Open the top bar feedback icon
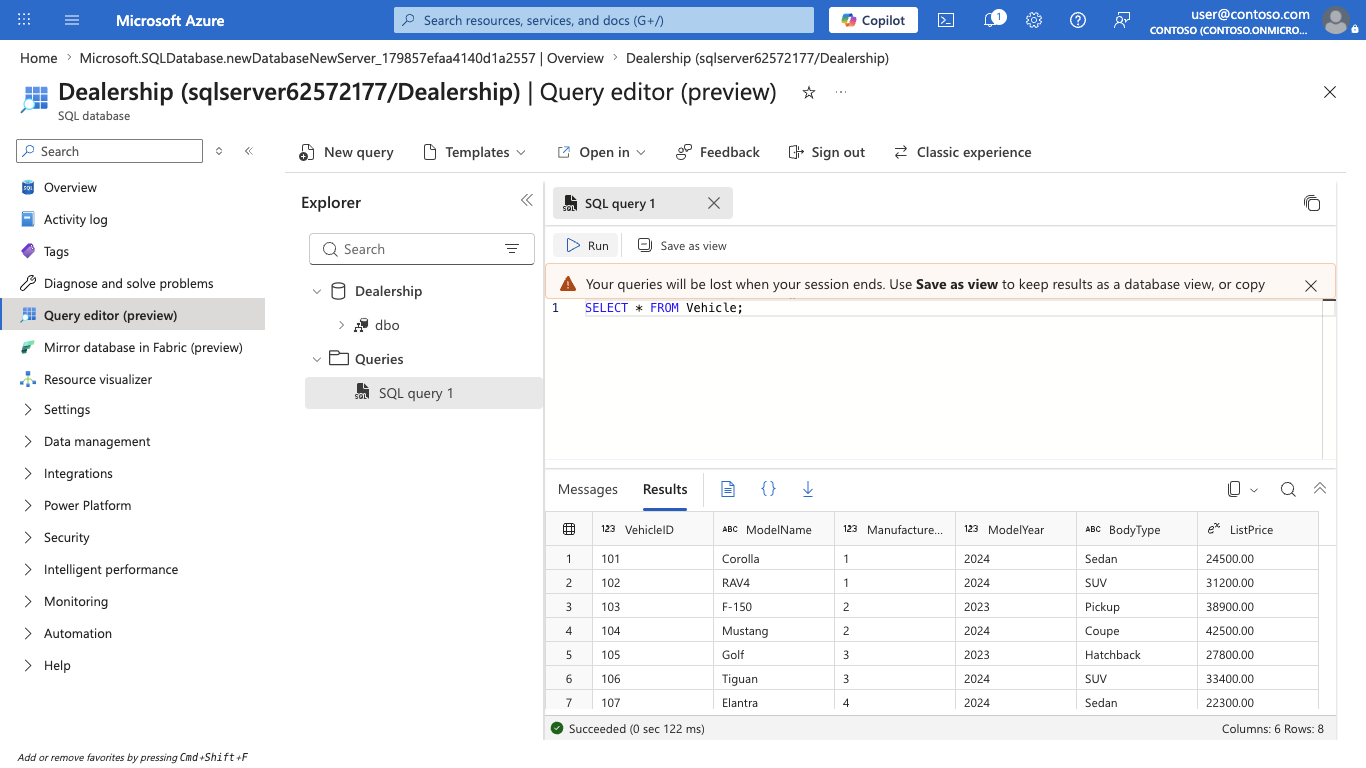Image resolution: width=1366 pixels, height=768 pixels. click(x=1122, y=20)
